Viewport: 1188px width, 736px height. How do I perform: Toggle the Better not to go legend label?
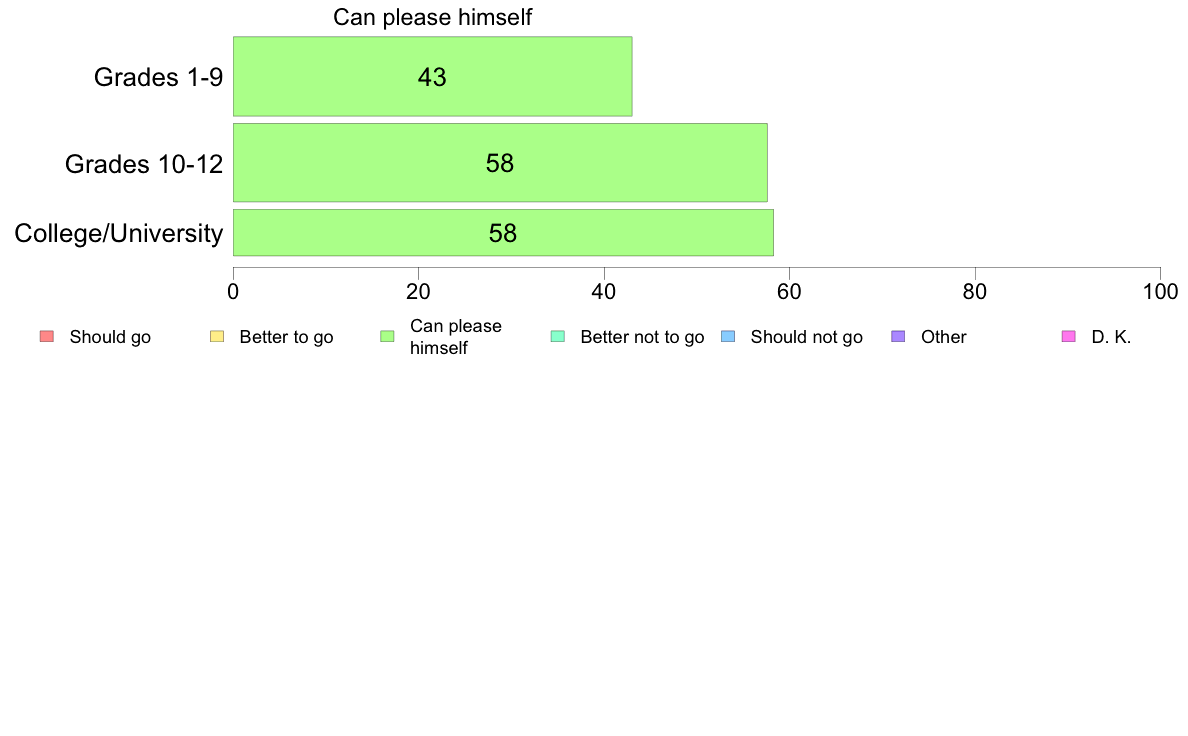642,337
